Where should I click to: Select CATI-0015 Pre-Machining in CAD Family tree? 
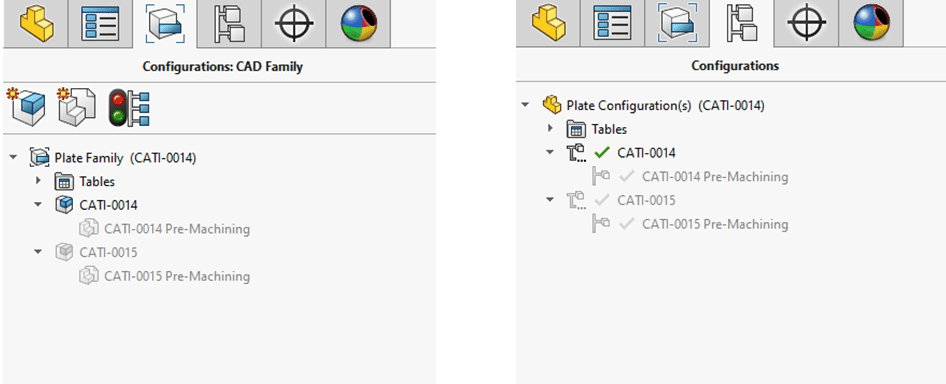point(177,276)
